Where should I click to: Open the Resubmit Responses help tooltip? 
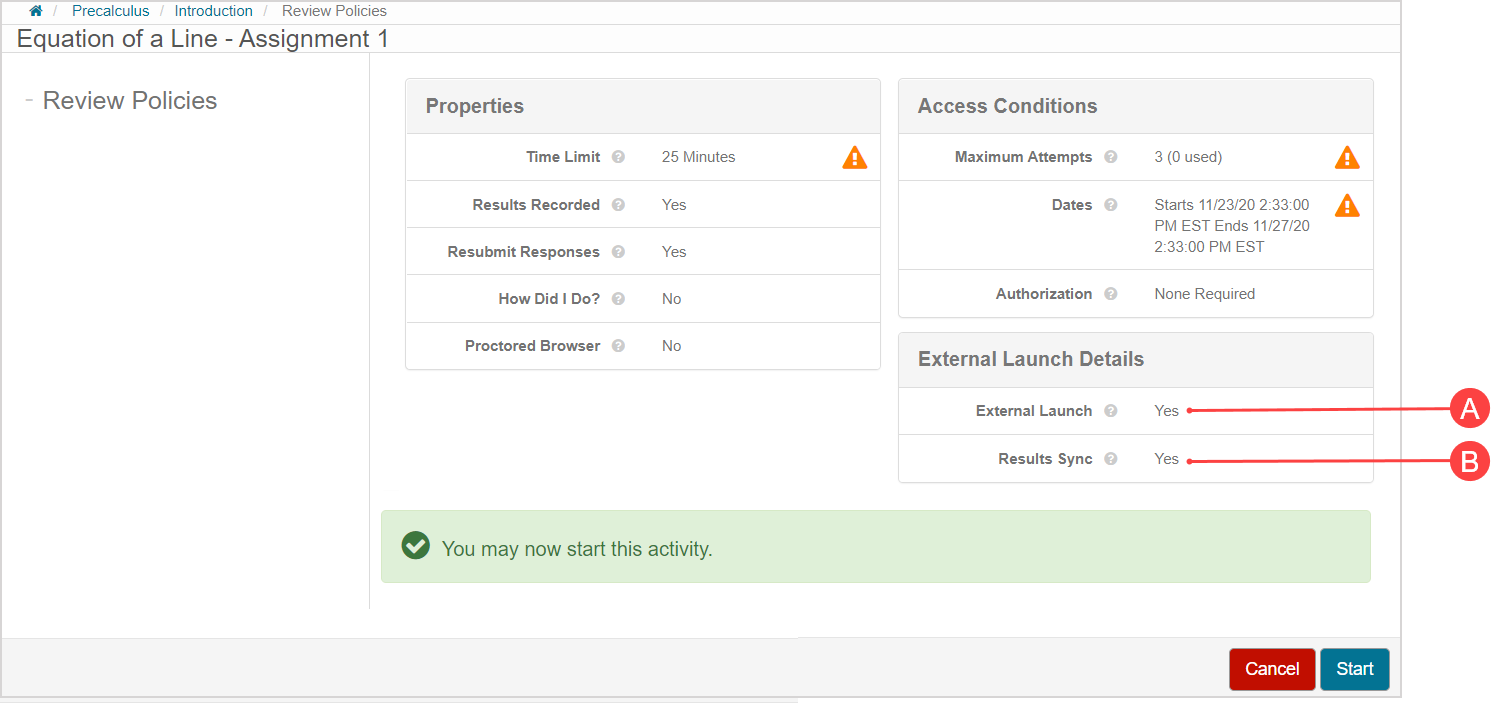pos(619,251)
